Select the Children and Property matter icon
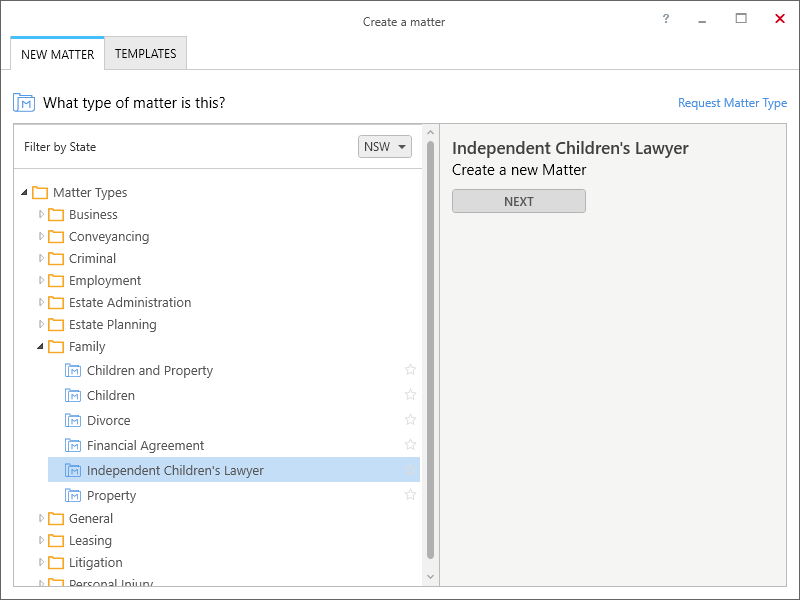 tap(73, 370)
